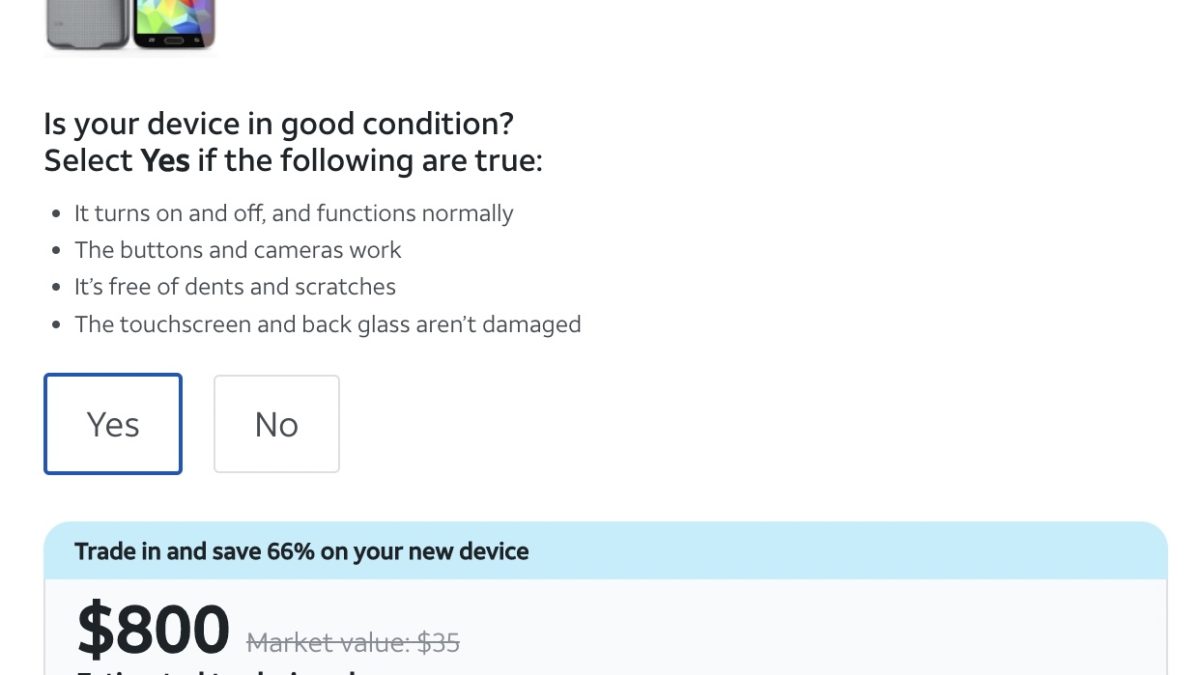Screen dimensions: 1200x675
Task: Click the $800 trade-in price
Action: tap(153, 630)
